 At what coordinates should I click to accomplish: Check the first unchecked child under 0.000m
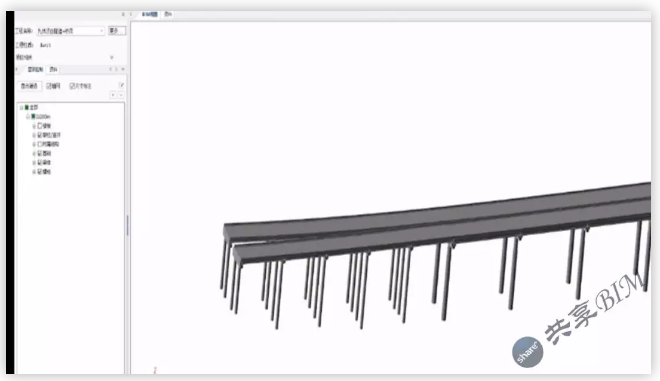(x=40, y=126)
